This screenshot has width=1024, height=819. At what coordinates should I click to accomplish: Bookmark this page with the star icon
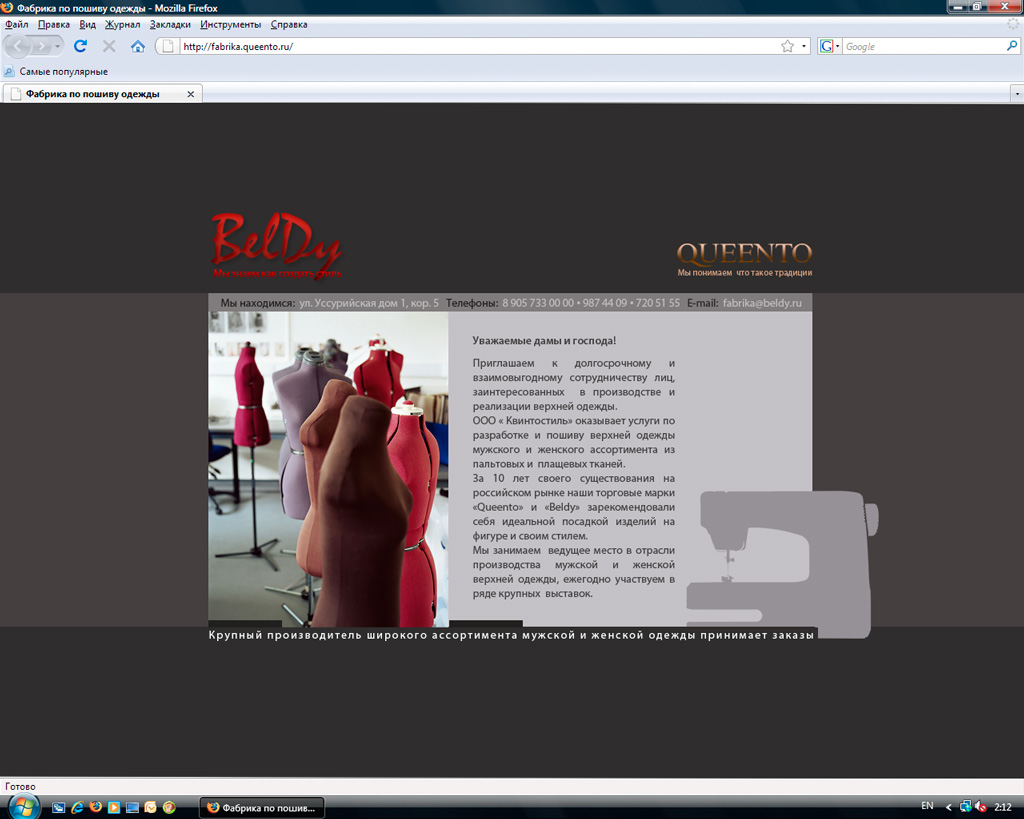pyautogui.click(x=788, y=46)
